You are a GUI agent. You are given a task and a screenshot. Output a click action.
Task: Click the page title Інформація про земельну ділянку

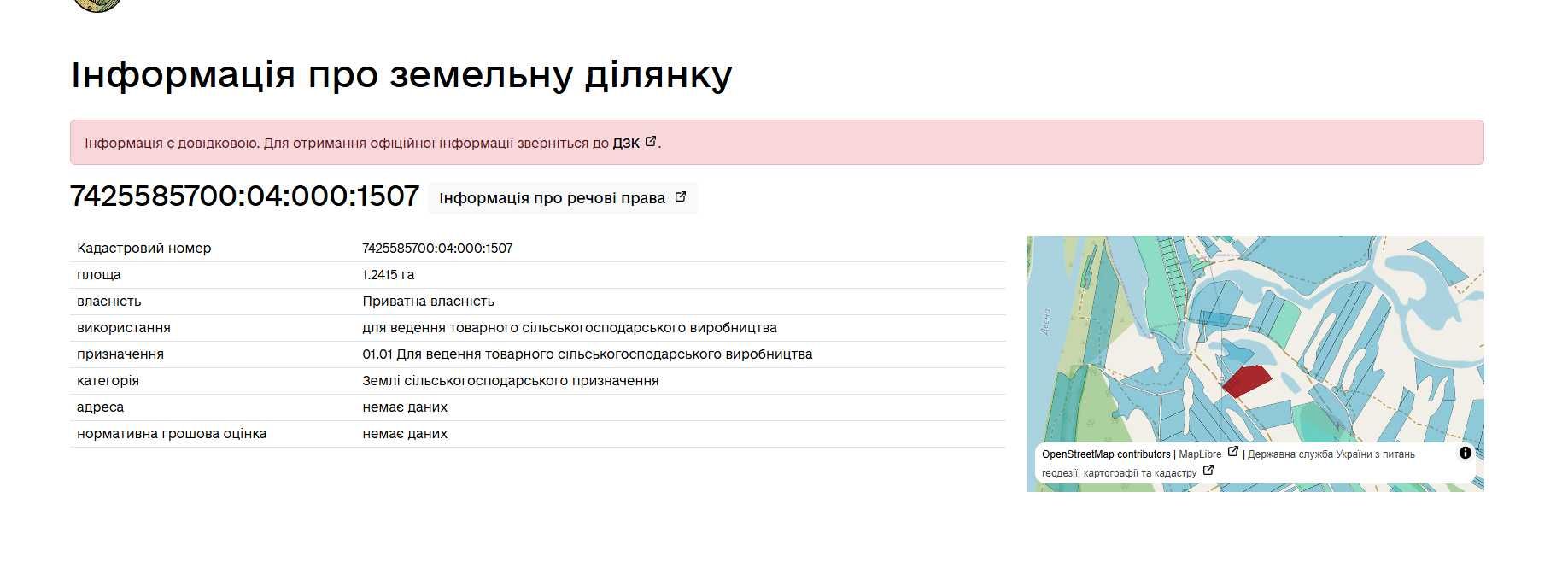coord(401,74)
